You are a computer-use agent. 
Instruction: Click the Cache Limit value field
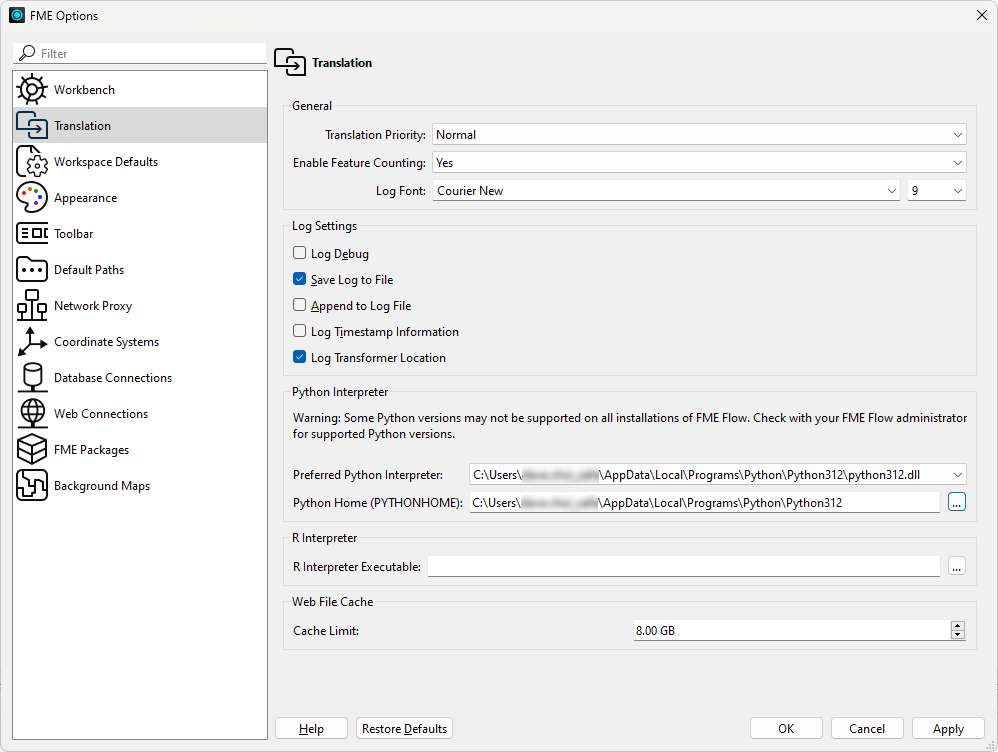(792, 630)
